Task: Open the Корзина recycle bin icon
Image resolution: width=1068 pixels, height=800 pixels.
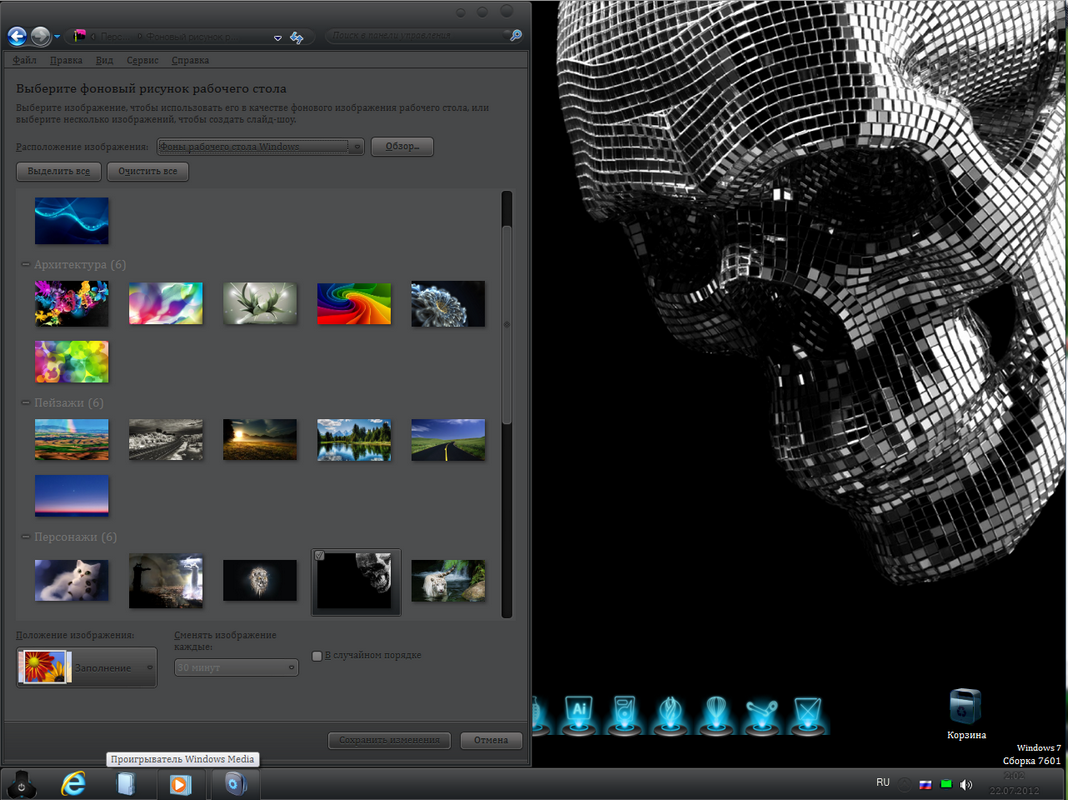Action: pyautogui.click(x=966, y=706)
